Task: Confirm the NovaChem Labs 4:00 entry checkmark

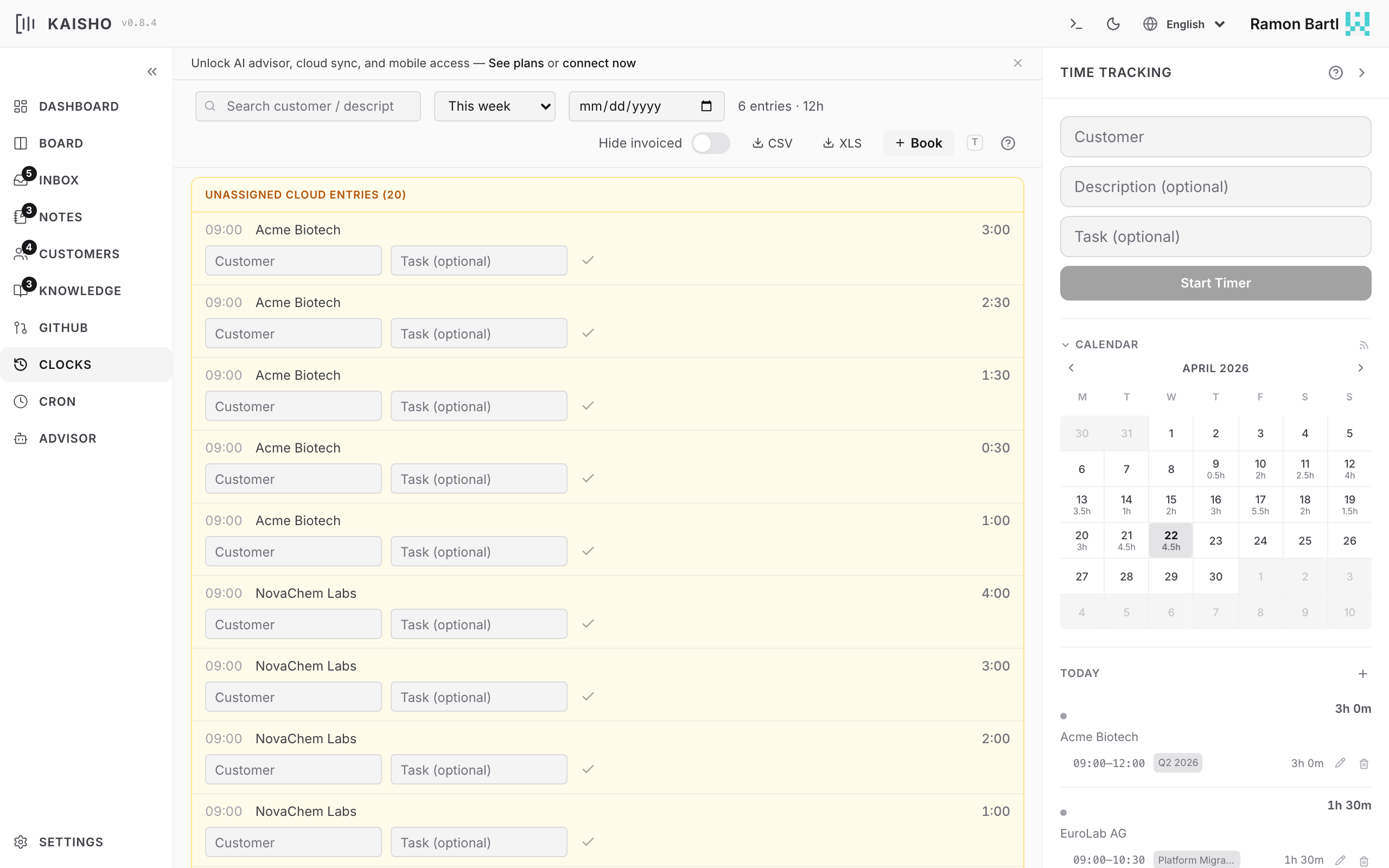Action: tap(588, 624)
